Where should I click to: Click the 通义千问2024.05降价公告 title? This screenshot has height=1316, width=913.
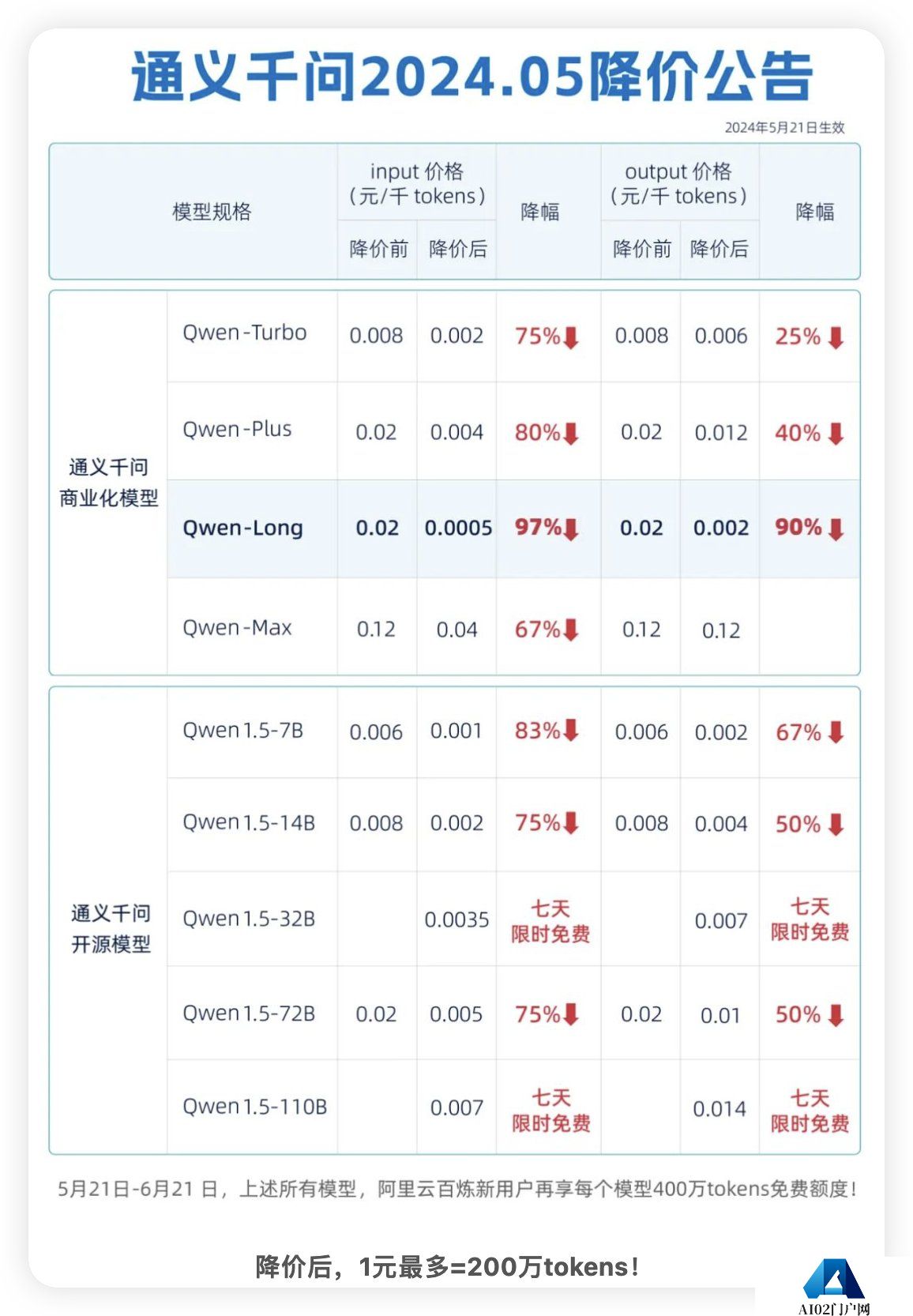(x=472, y=77)
